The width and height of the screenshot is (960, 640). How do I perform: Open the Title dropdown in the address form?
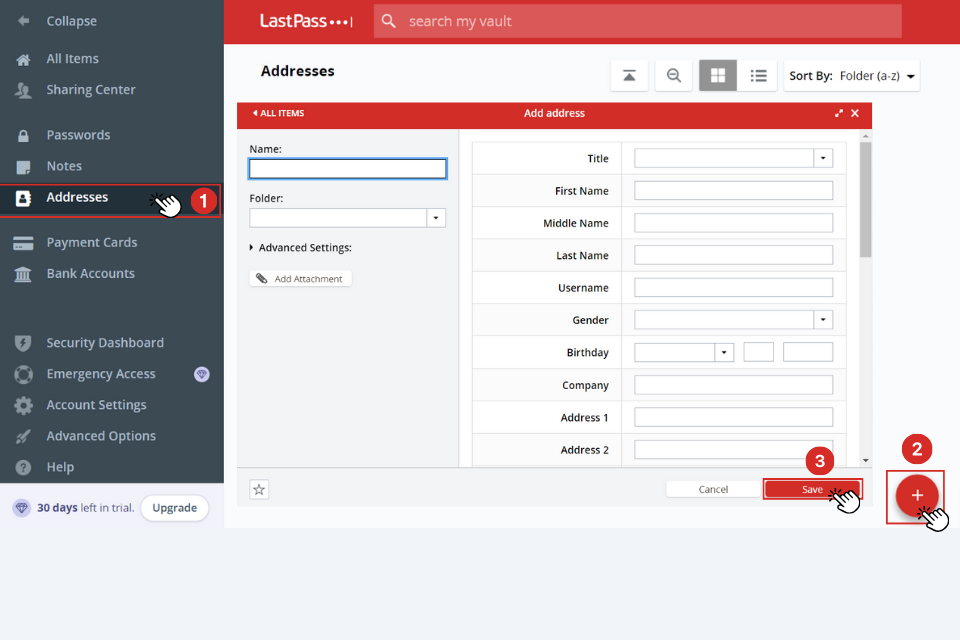[x=823, y=158]
